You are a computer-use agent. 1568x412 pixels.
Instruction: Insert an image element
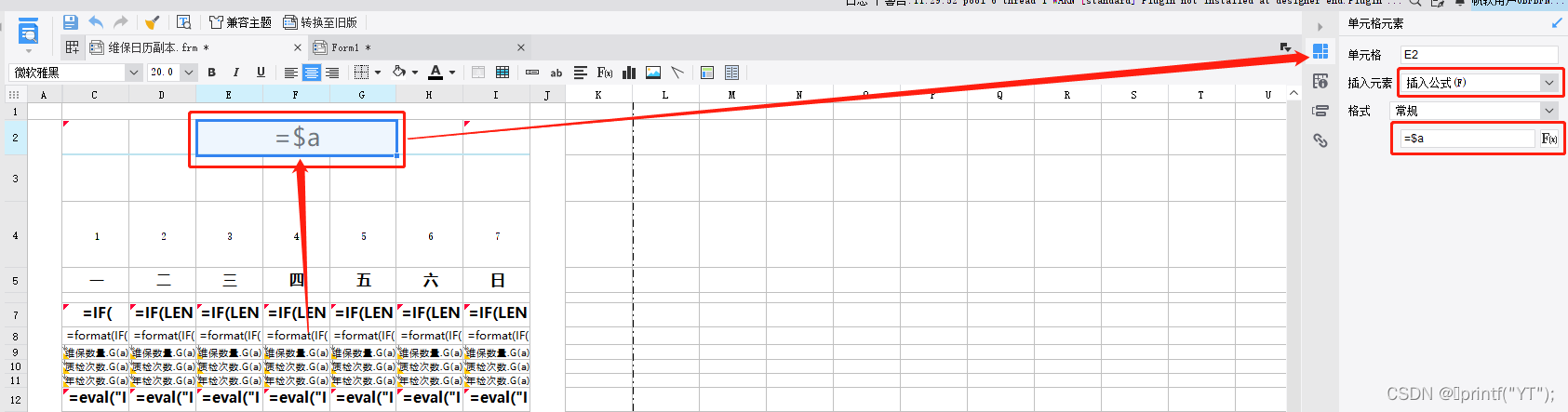point(653,73)
